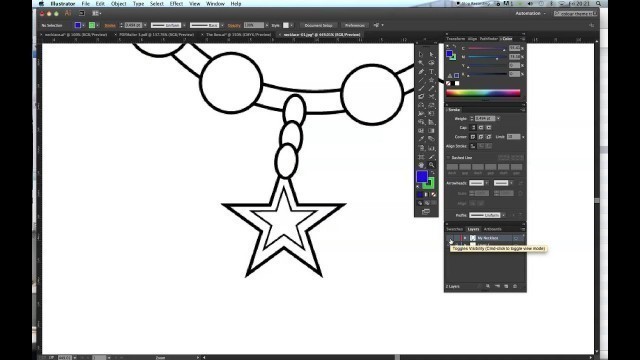Open stroke color dropdown in control bar

point(98,25)
